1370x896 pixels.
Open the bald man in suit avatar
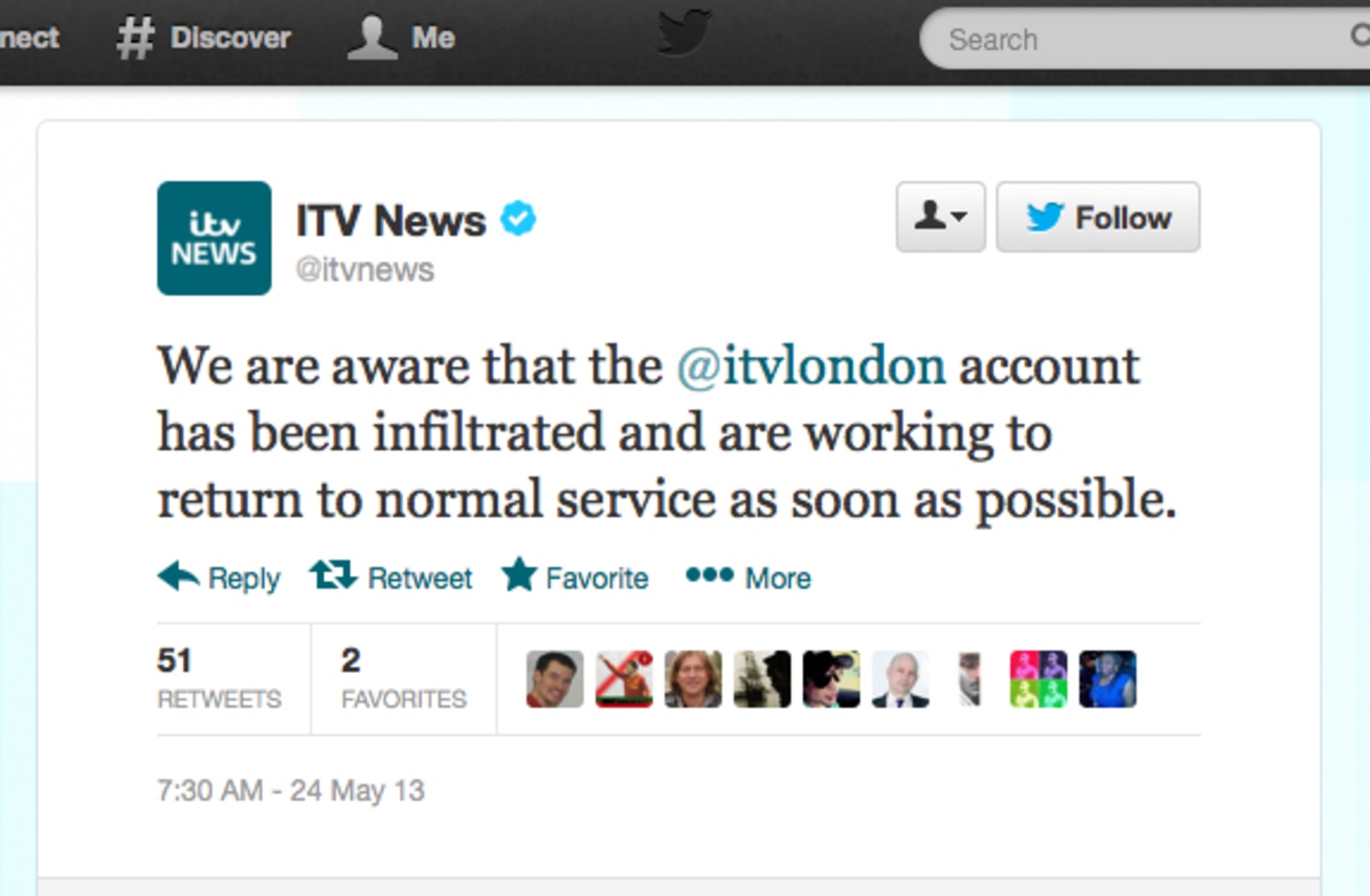901,679
